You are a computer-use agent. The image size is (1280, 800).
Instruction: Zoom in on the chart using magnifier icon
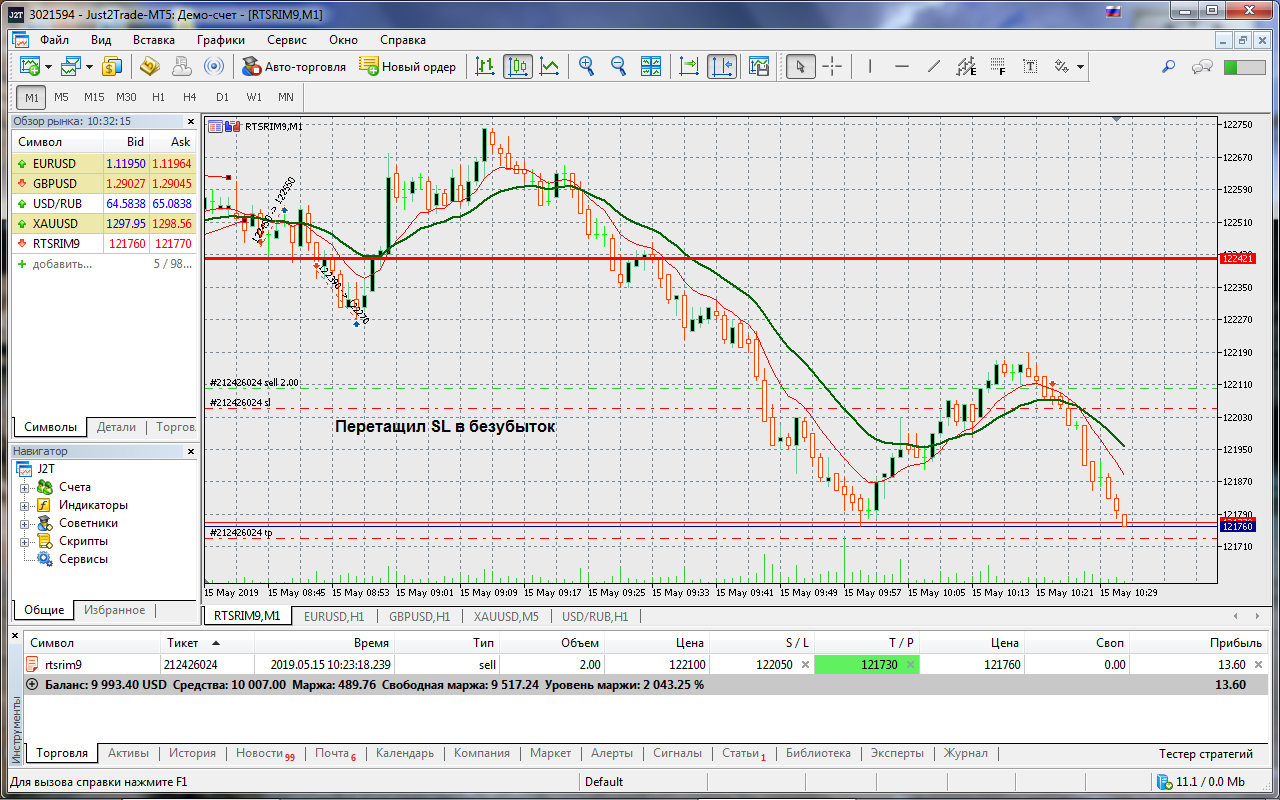586,67
